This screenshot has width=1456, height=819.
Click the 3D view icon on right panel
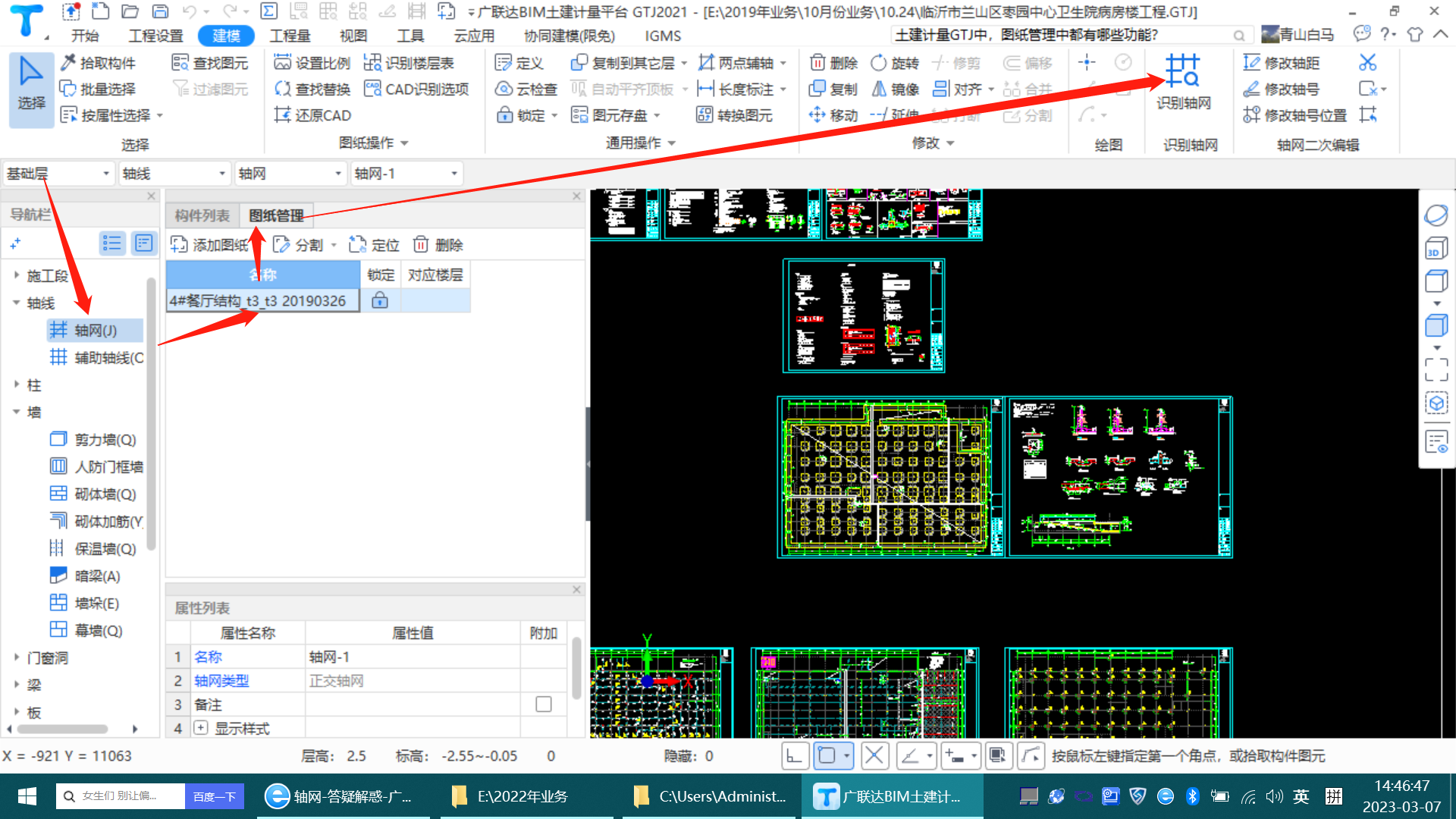1436,248
